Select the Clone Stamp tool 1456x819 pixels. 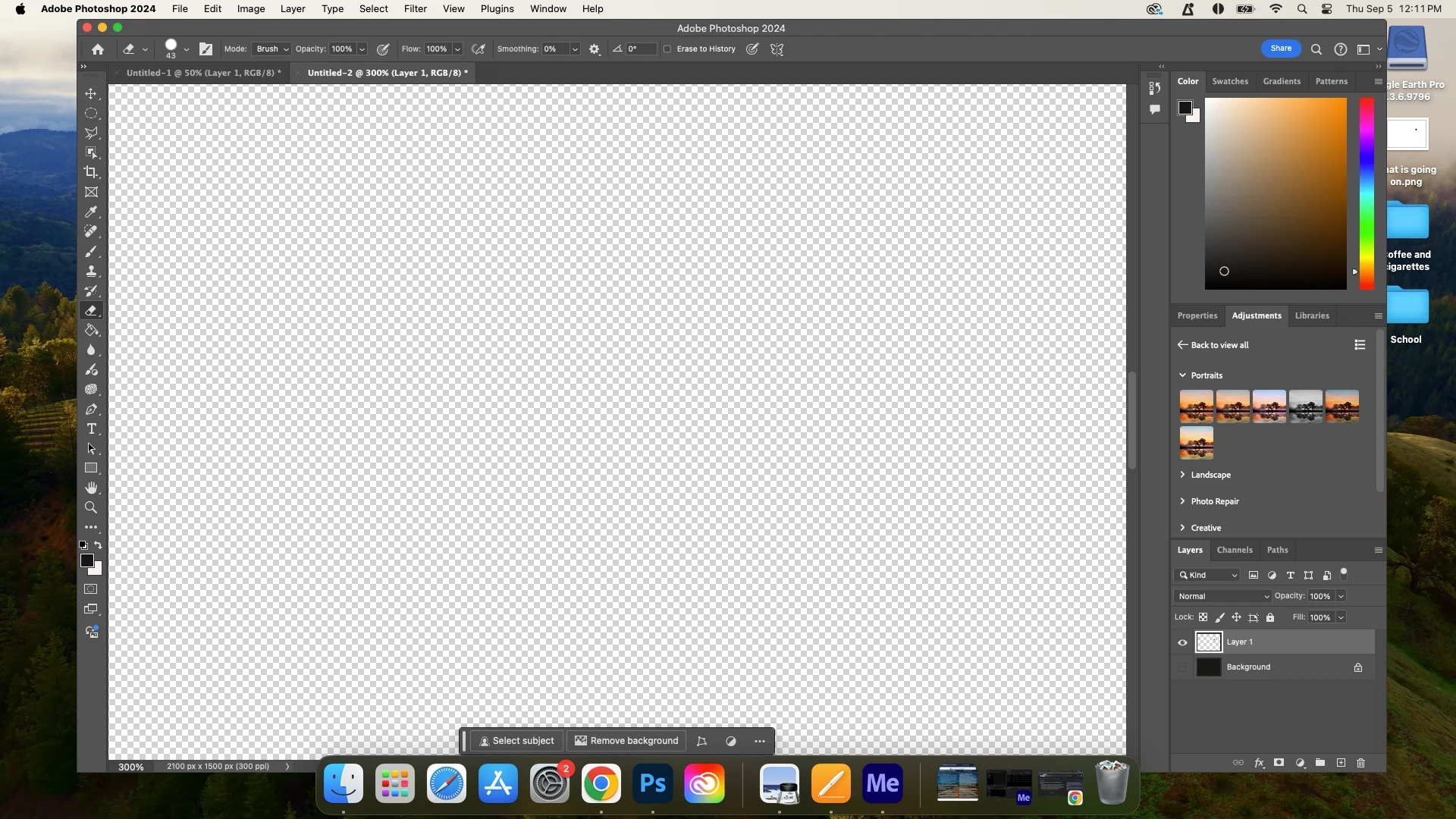[x=91, y=271]
